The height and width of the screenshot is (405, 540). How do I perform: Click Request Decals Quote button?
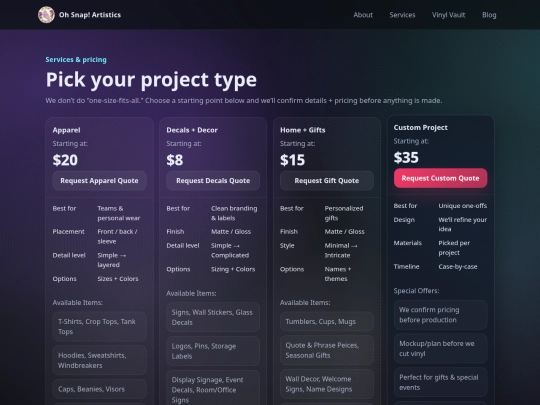coord(213,180)
